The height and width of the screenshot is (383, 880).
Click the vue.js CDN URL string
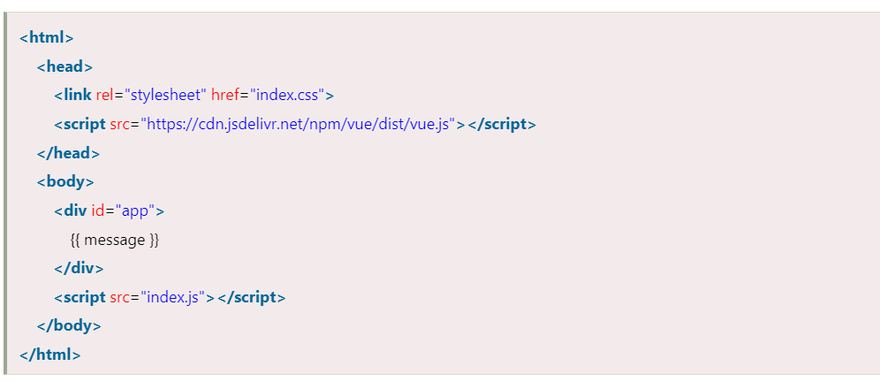(x=299, y=124)
